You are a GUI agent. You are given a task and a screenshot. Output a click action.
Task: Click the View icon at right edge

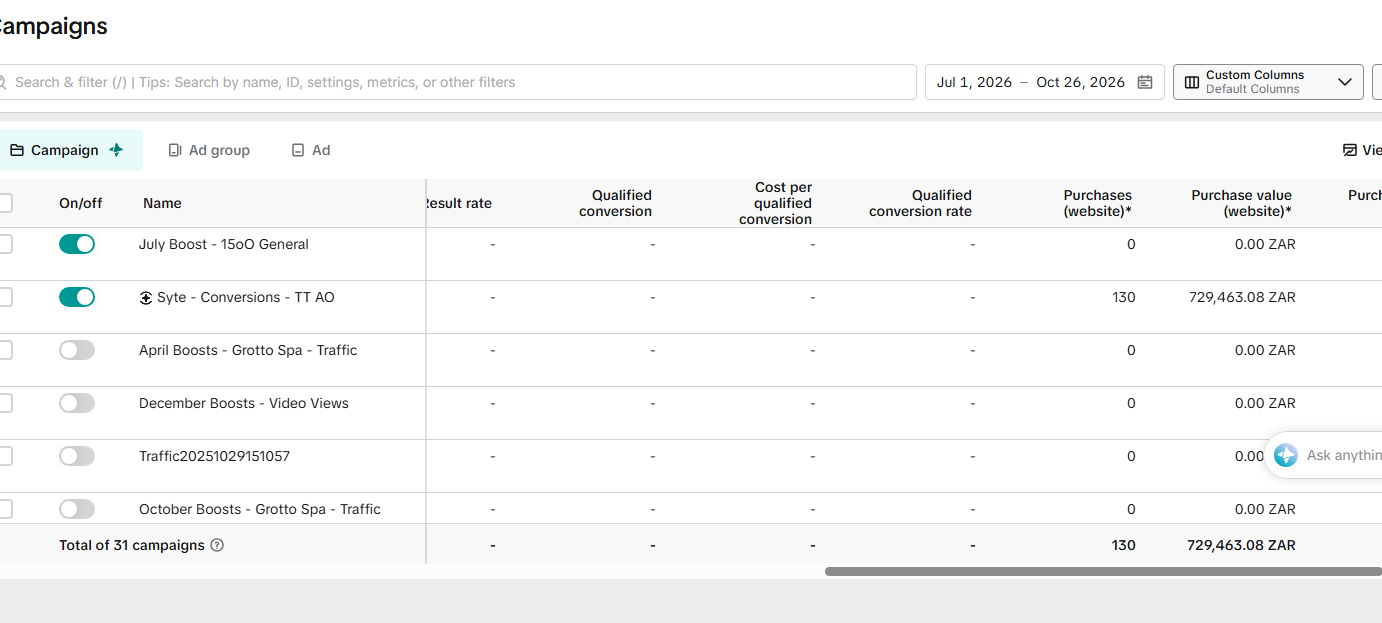1350,150
